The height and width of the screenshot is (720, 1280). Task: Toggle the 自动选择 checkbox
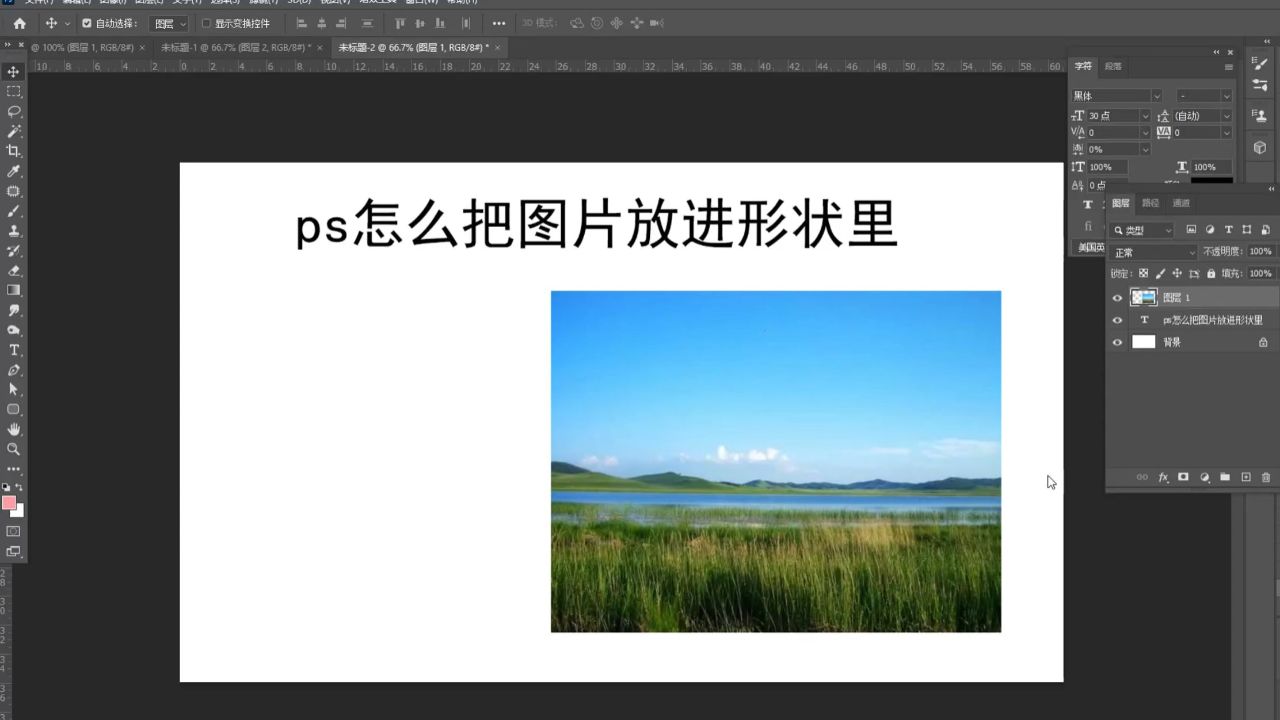(x=85, y=23)
